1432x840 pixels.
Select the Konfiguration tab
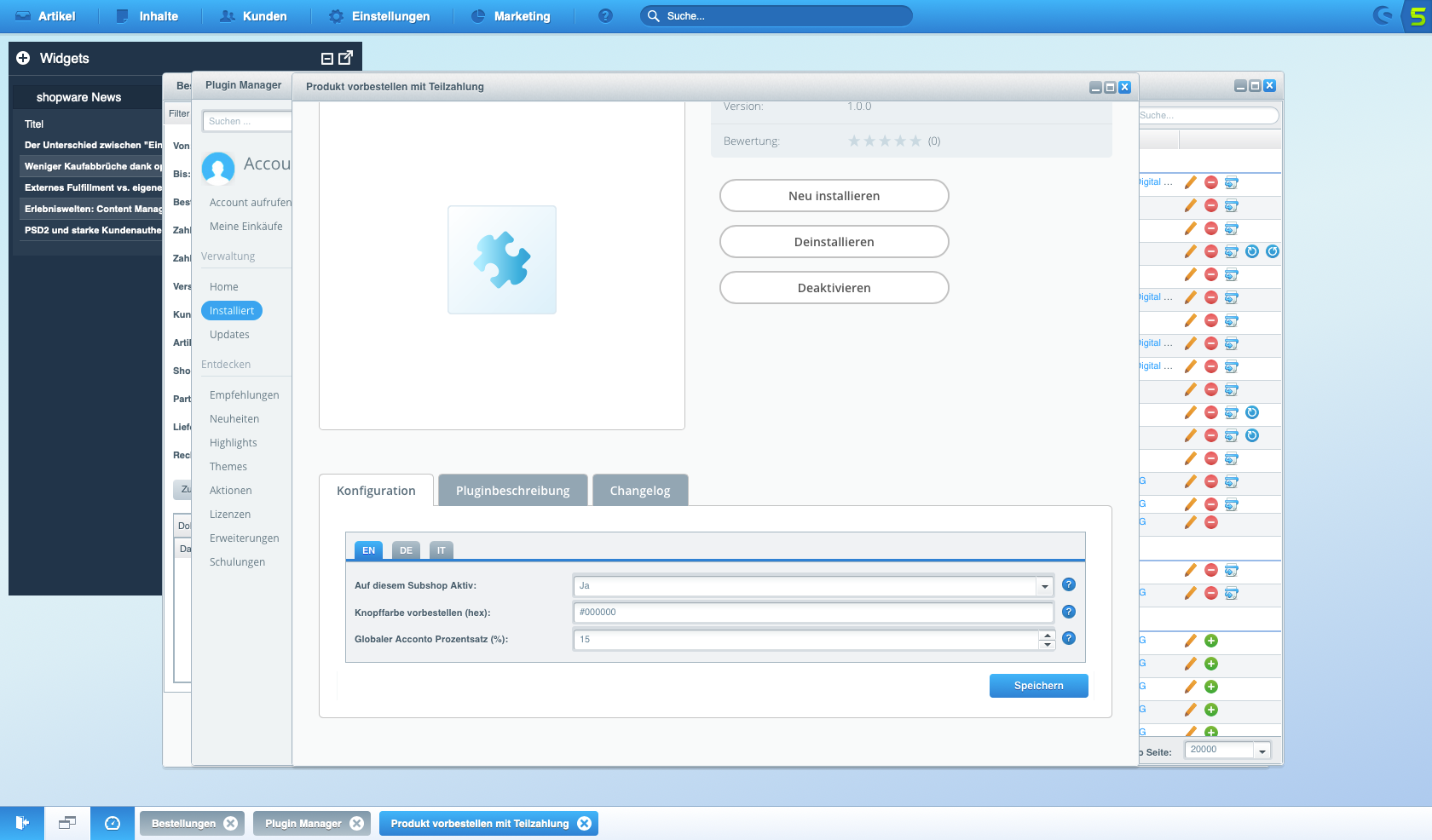[x=376, y=491]
